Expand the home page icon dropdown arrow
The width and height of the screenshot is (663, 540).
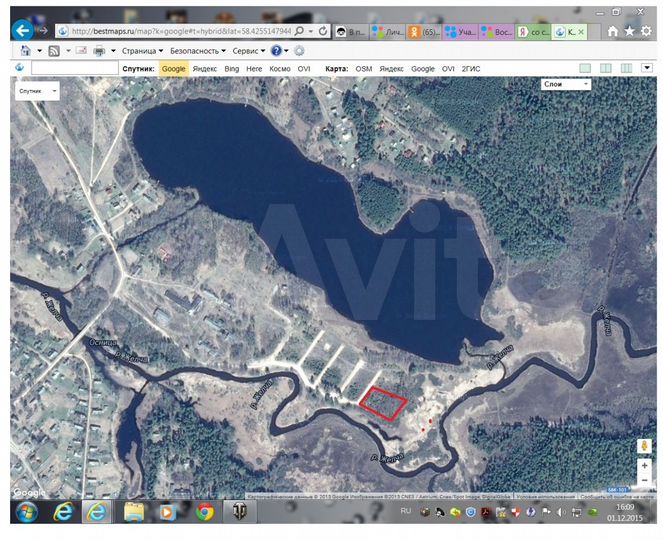pos(39,51)
